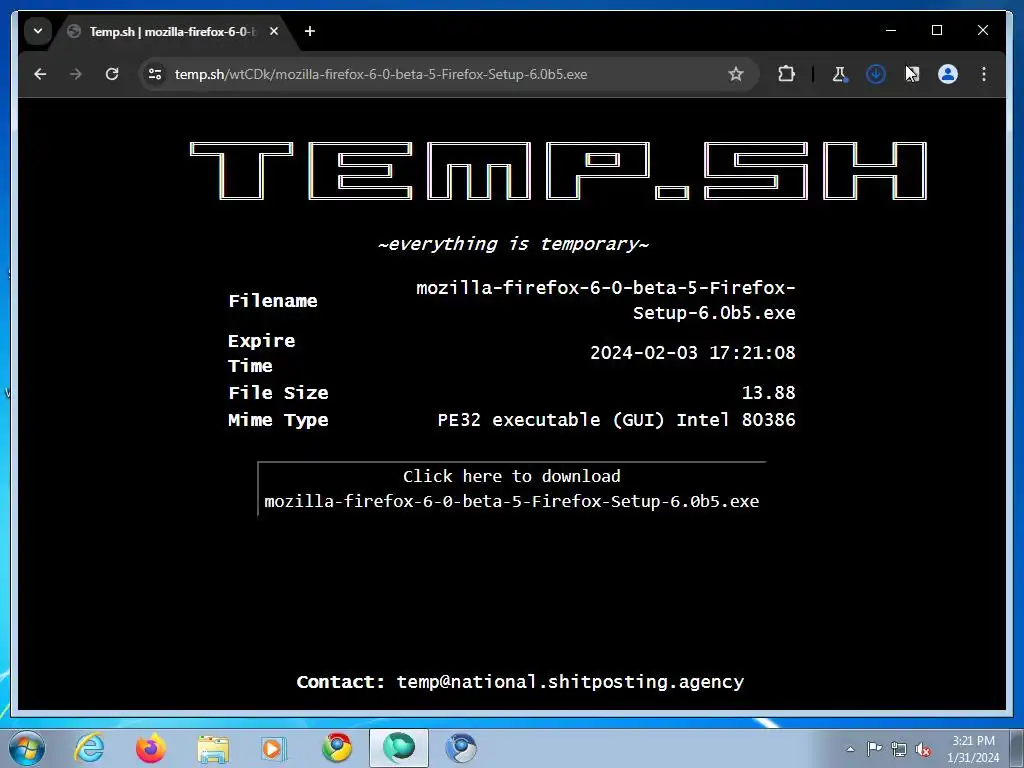Launch Firefox from taskbar
The height and width of the screenshot is (768, 1024).
[151, 748]
